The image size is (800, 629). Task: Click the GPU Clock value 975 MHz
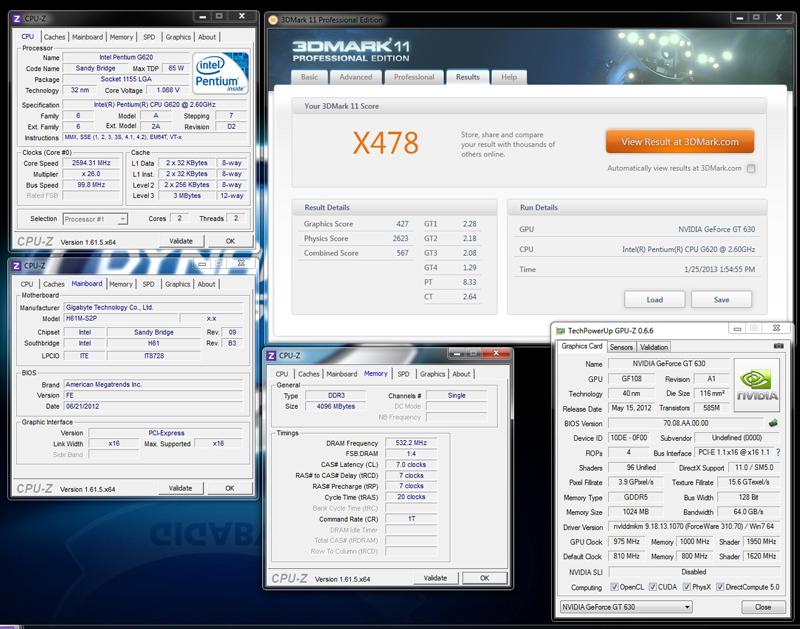tap(626, 542)
